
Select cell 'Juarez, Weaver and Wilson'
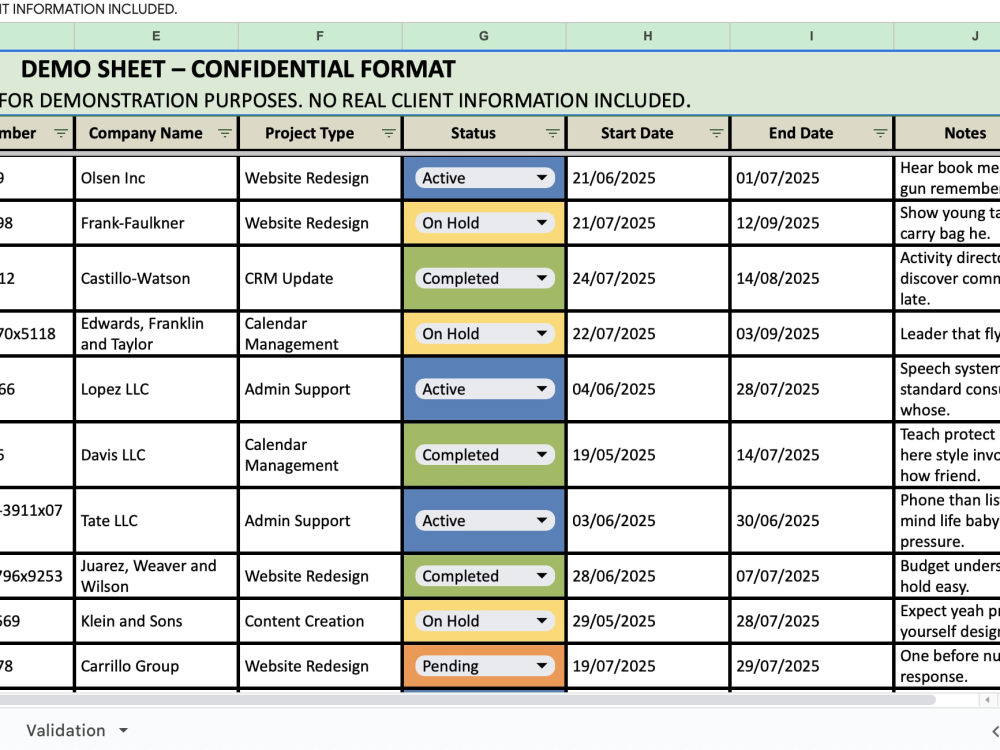click(x=156, y=577)
